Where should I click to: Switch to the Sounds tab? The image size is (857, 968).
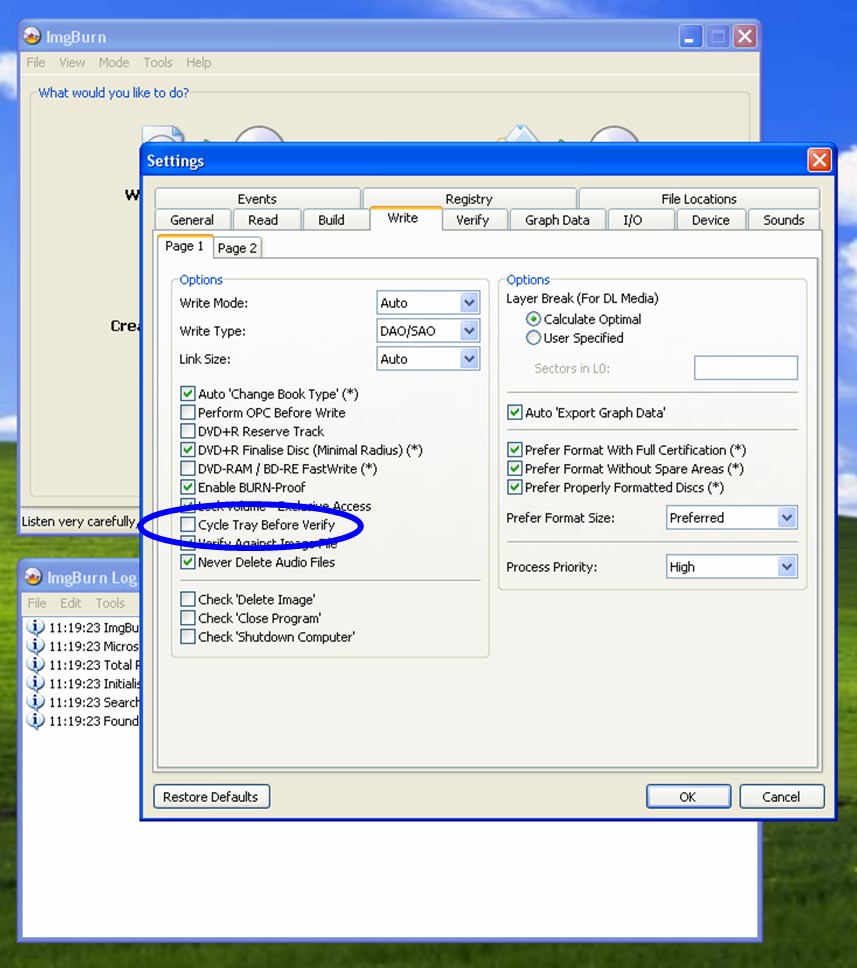click(x=784, y=220)
